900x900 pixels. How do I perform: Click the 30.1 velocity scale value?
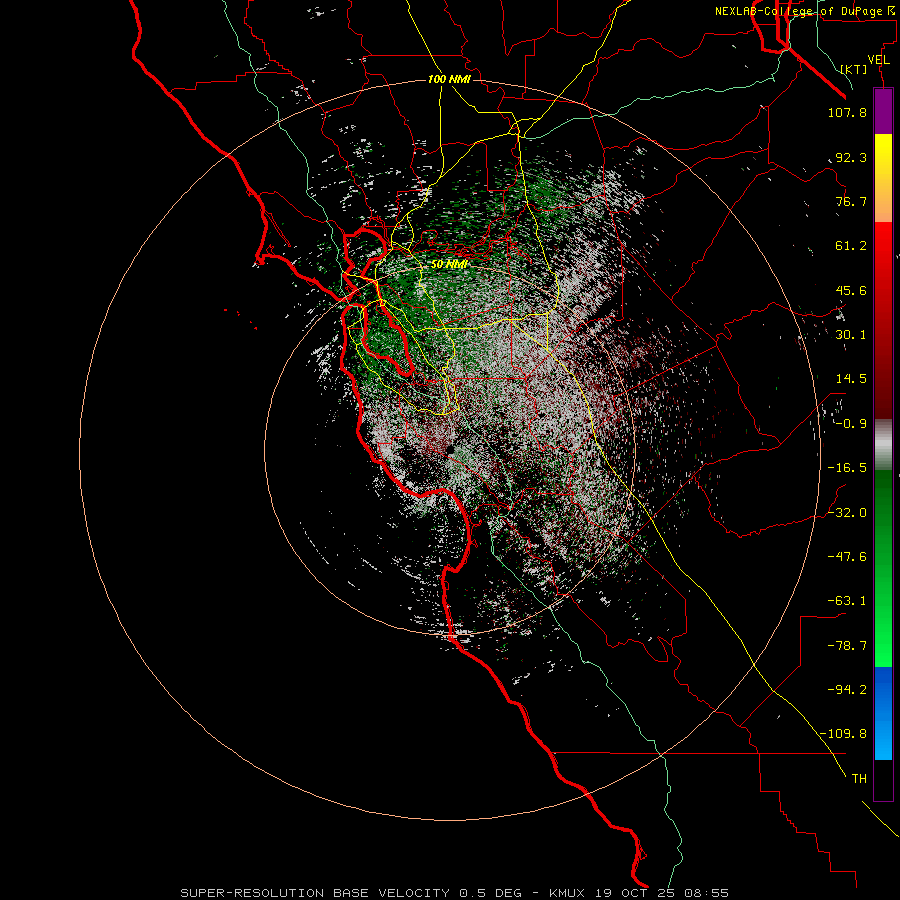click(851, 335)
